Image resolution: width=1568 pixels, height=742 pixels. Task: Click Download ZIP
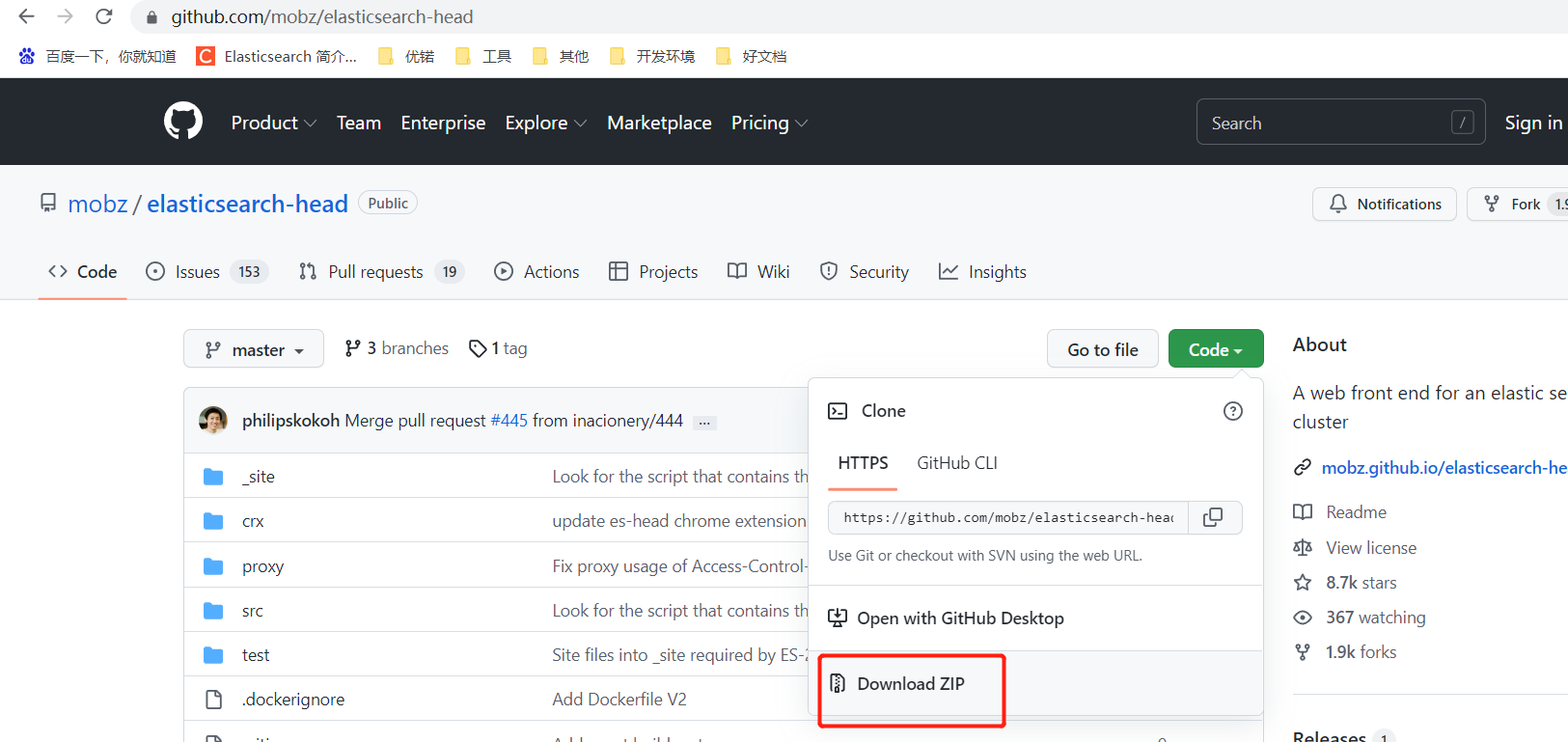coord(911,683)
